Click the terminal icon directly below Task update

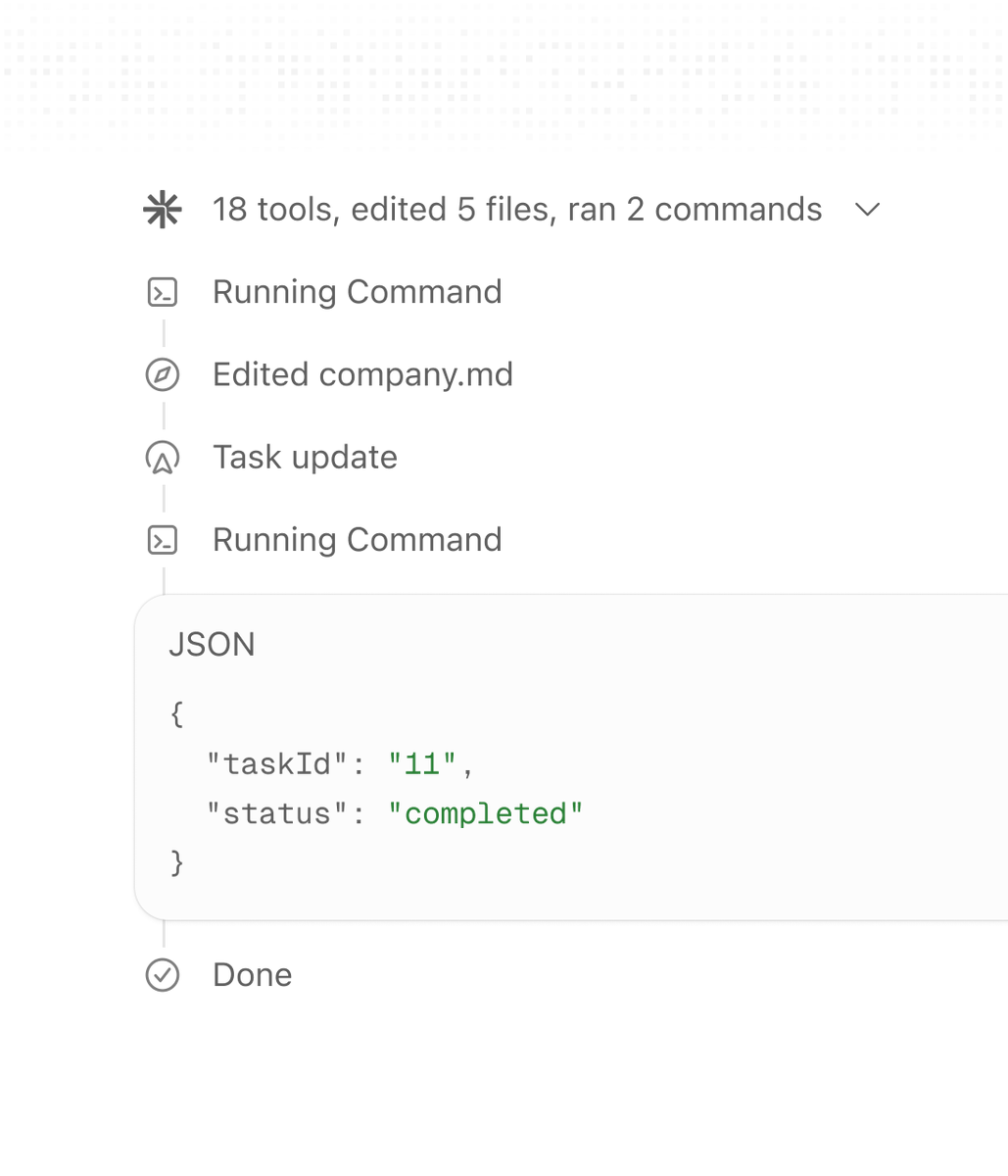click(163, 540)
